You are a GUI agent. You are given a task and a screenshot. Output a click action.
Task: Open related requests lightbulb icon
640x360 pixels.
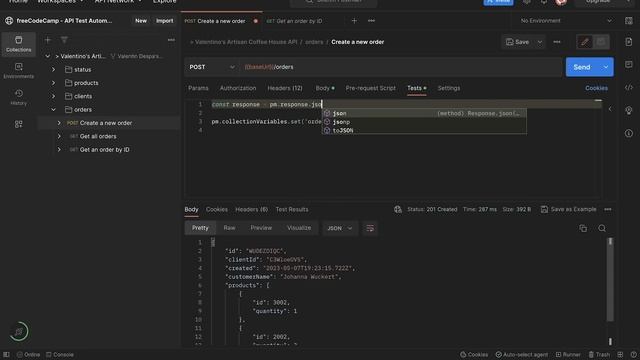click(x=629, y=110)
